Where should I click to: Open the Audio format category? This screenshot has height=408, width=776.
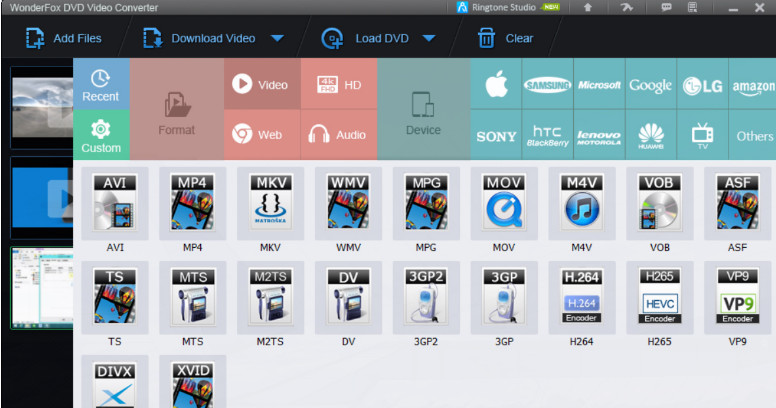tap(339, 135)
